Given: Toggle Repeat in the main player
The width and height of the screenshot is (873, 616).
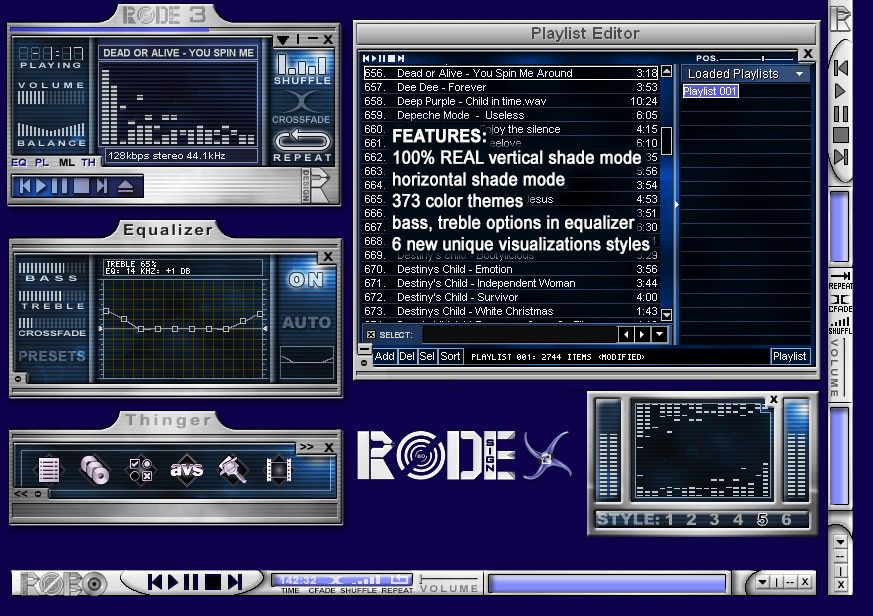Looking at the screenshot, I should click(302, 145).
